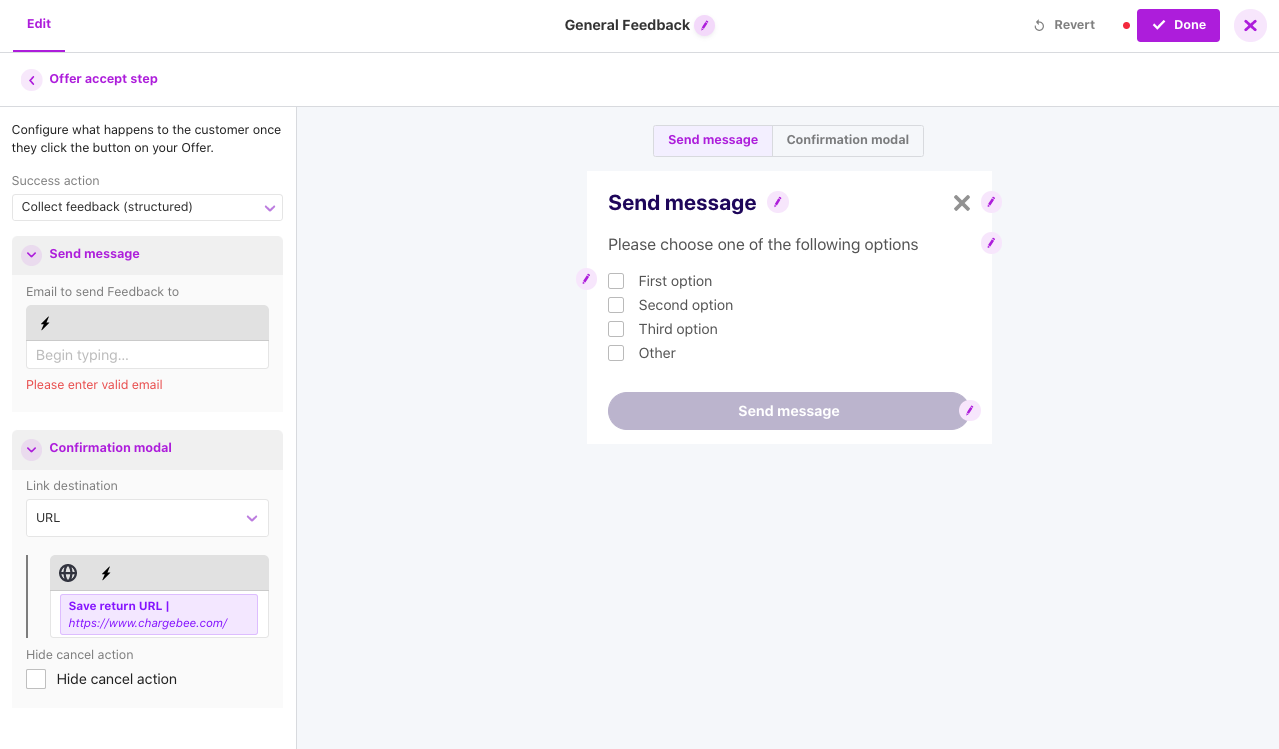The width and height of the screenshot is (1279, 749).
Task: Click the pencil icon on Send message button
Action: [x=969, y=411]
